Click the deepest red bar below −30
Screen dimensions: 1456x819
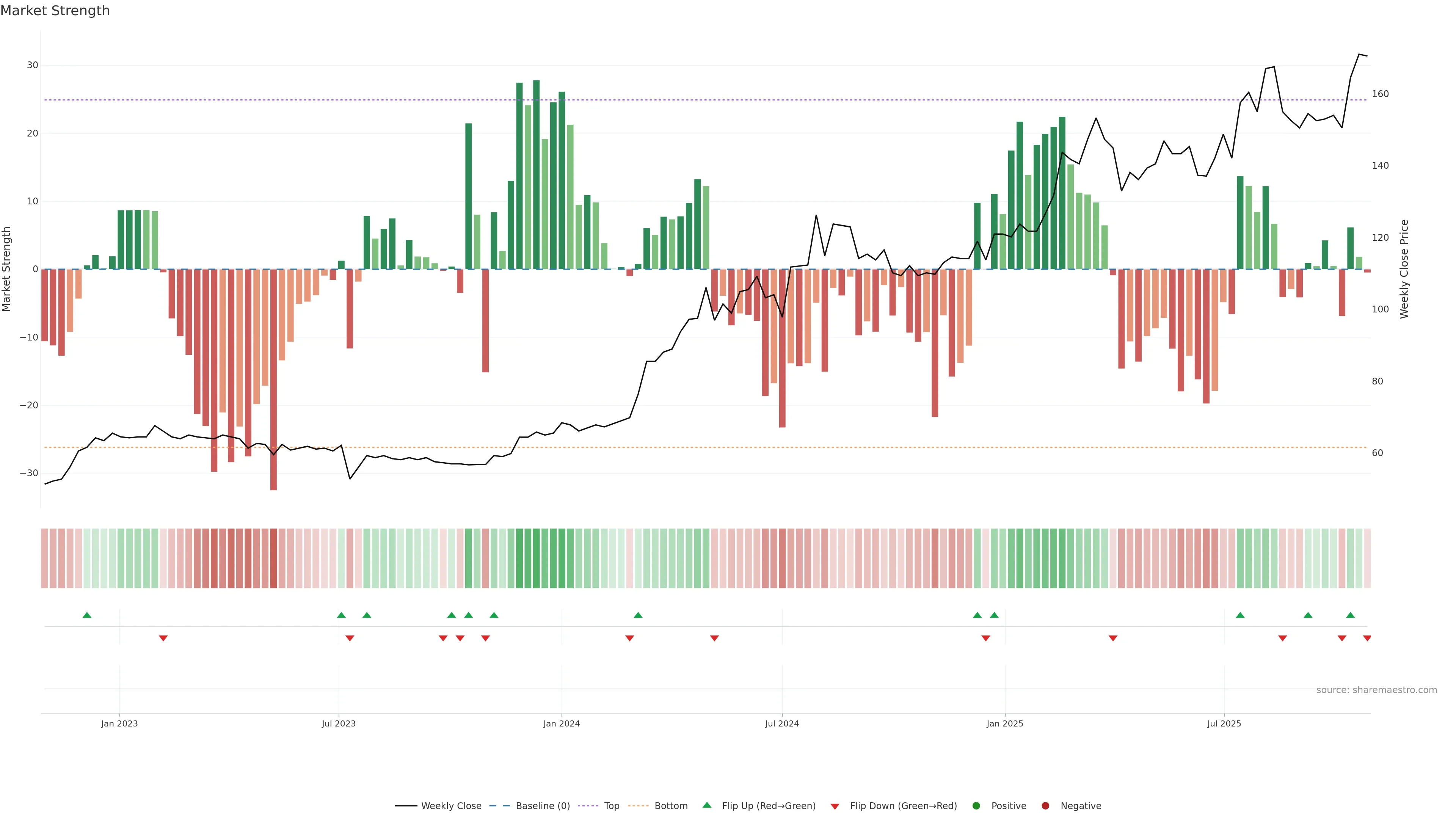273,379
